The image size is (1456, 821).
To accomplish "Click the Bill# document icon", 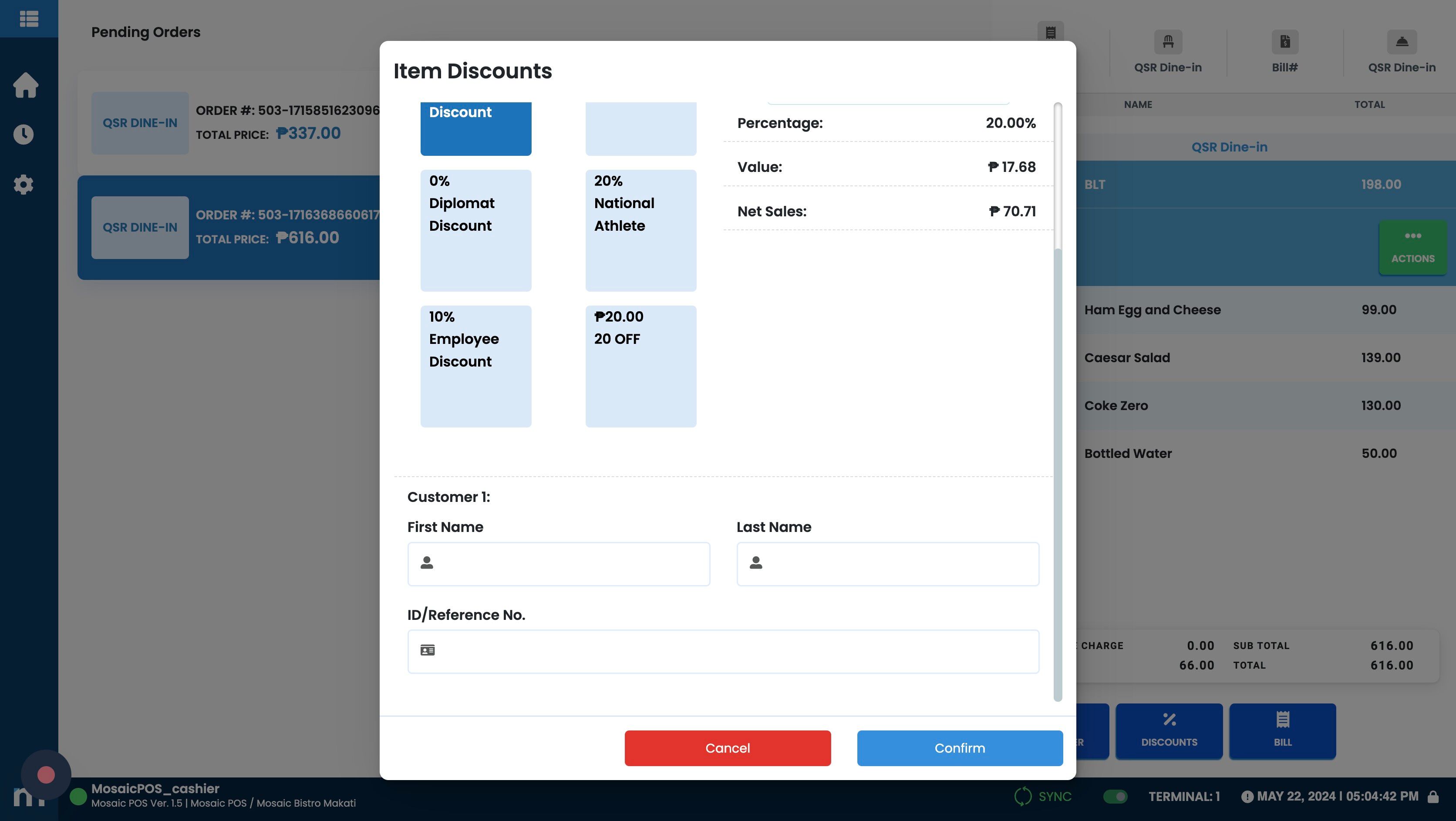I will point(1285,42).
